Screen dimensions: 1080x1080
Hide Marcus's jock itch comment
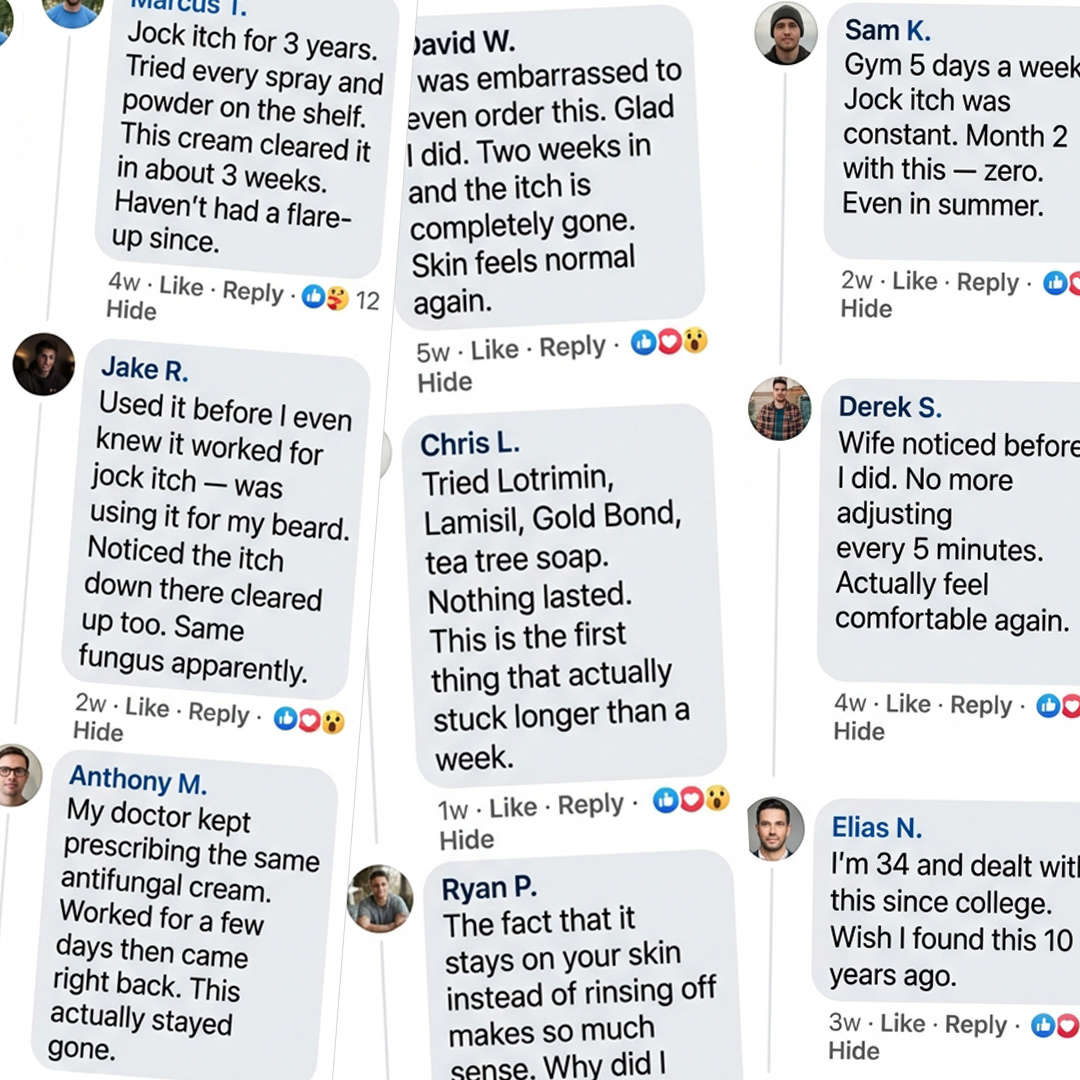click(x=131, y=310)
